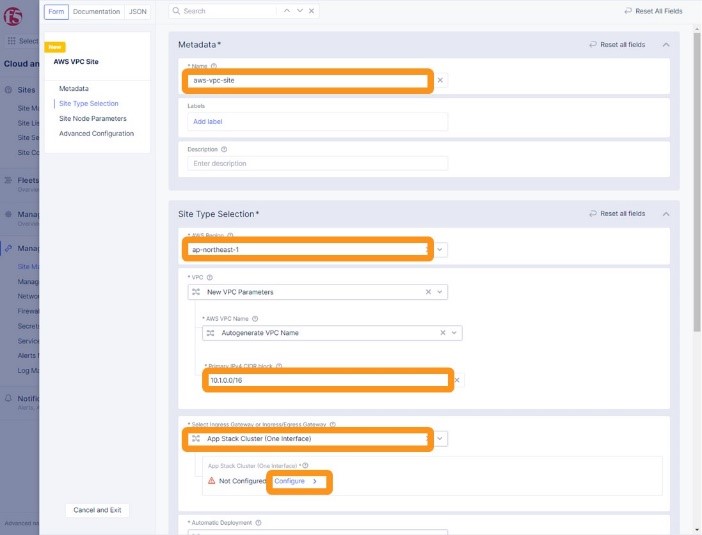Screen dimensions: 702x535
Task: Open Sites in the left sidebar
Action: click(26, 90)
